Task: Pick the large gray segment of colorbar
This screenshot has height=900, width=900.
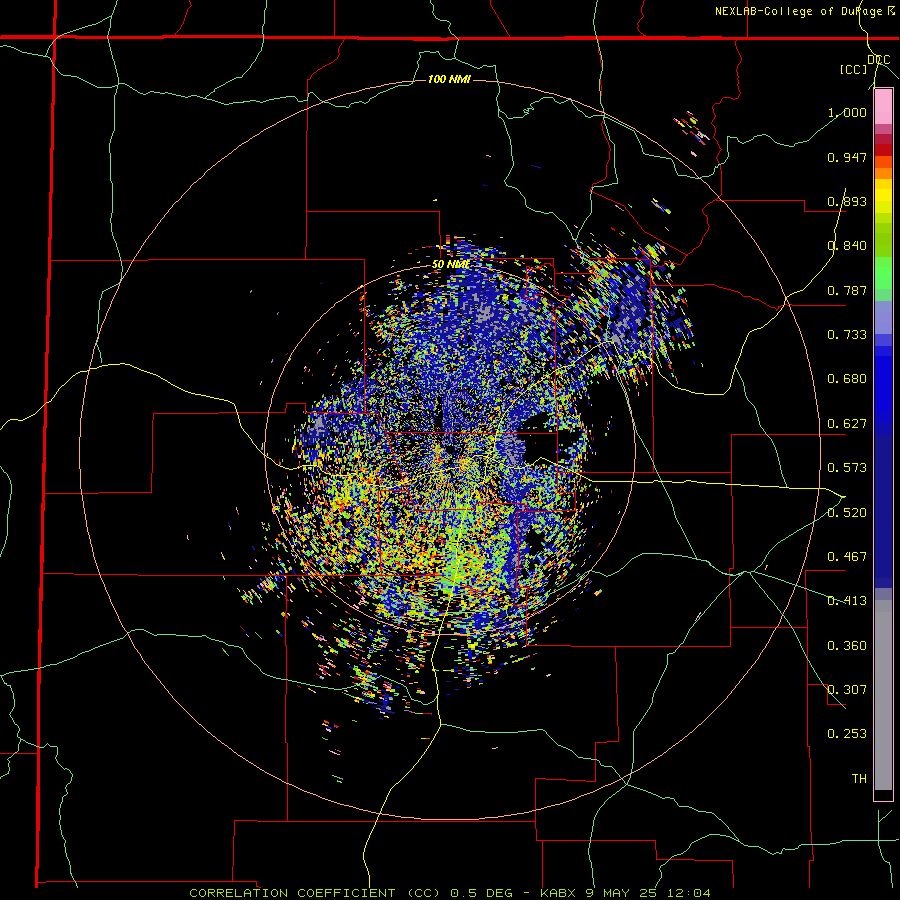Action: [x=883, y=695]
